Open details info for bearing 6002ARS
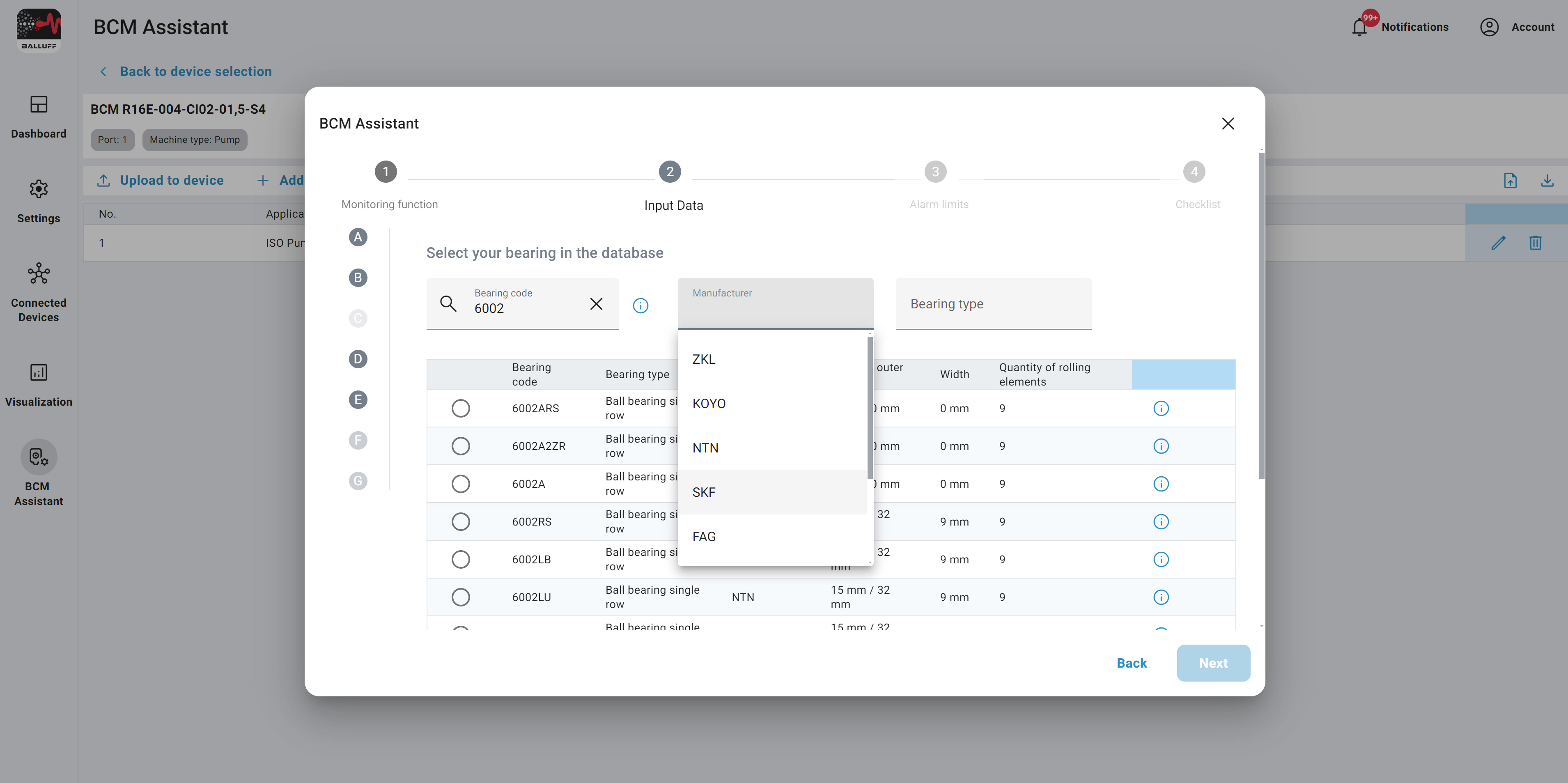 (1161, 409)
